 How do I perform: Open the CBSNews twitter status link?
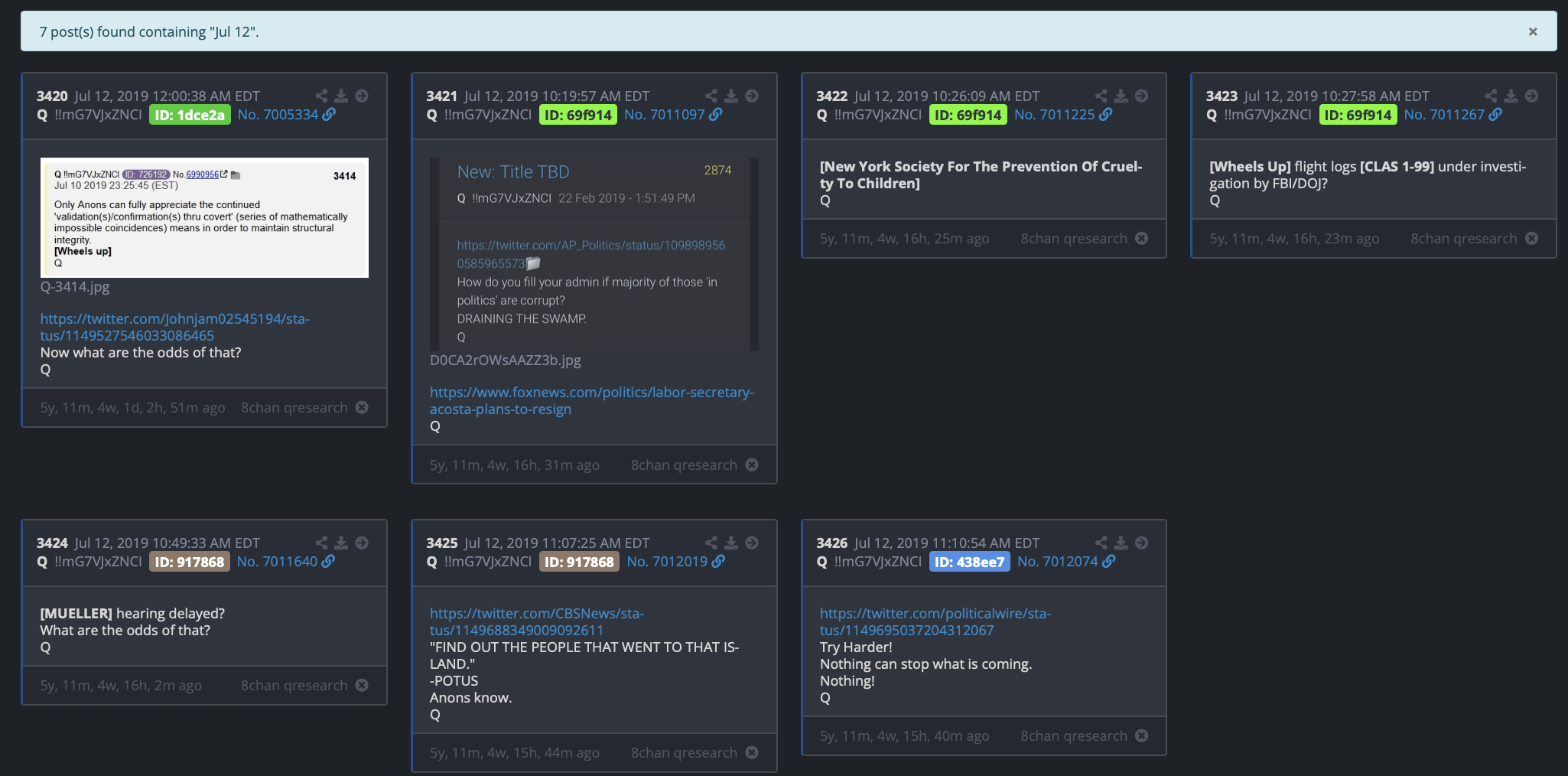(537, 621)
